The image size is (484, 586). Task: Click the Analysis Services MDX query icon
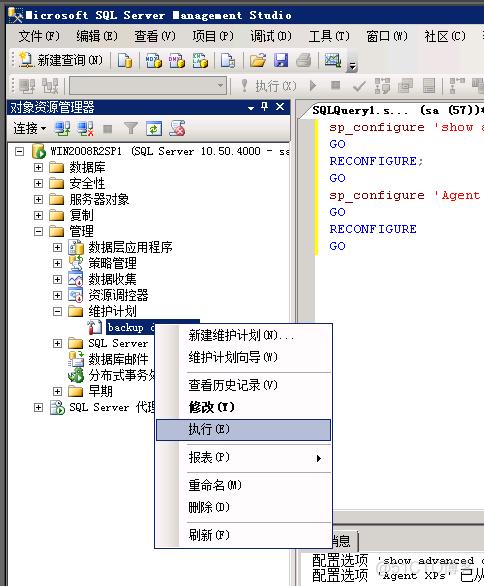tap(154, 60)
